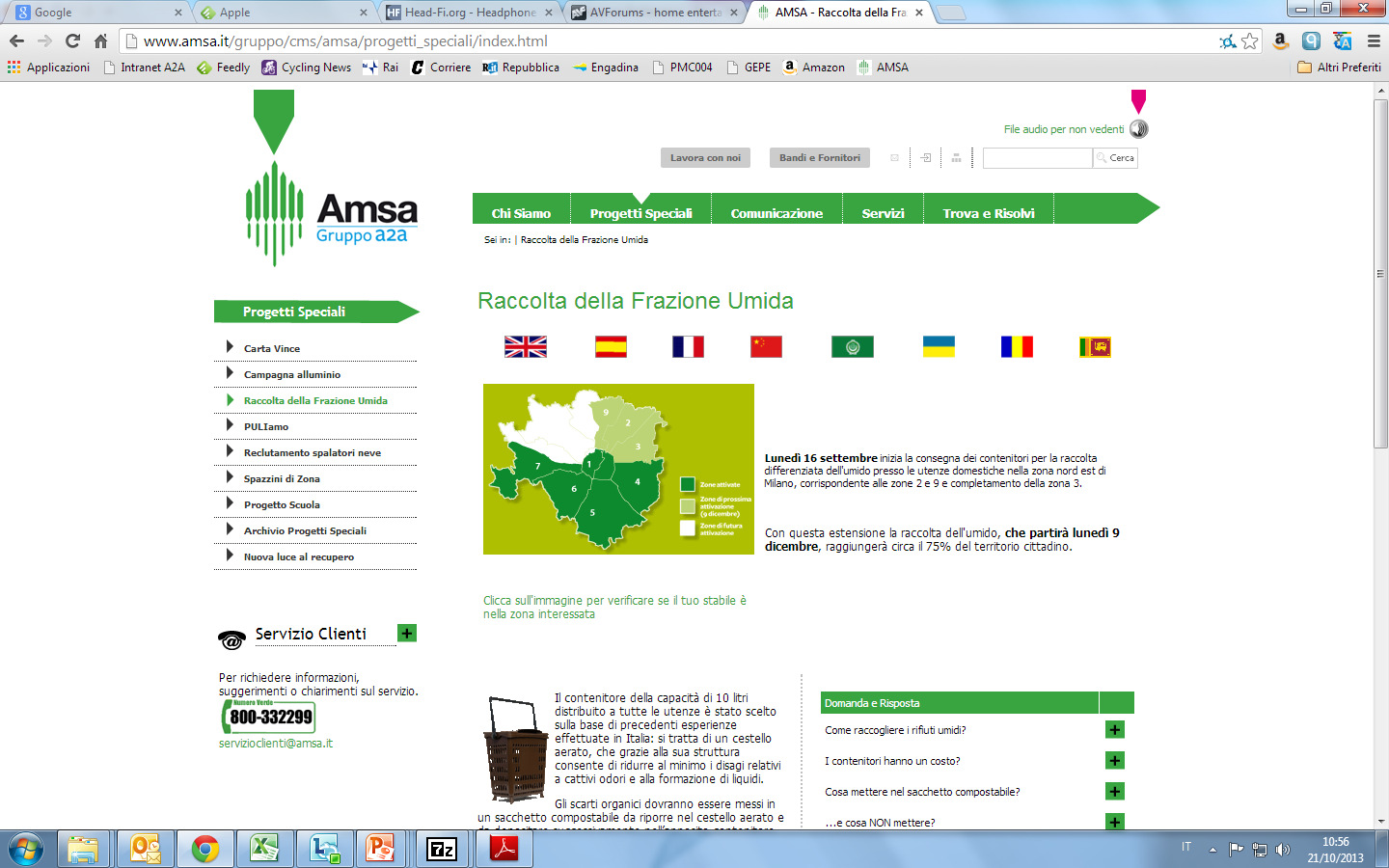Select the Sri Lanka flag
Image resolution: width=1389 pixels, height=868 pixels.
pyautogui.click(x=1095, y=346)
